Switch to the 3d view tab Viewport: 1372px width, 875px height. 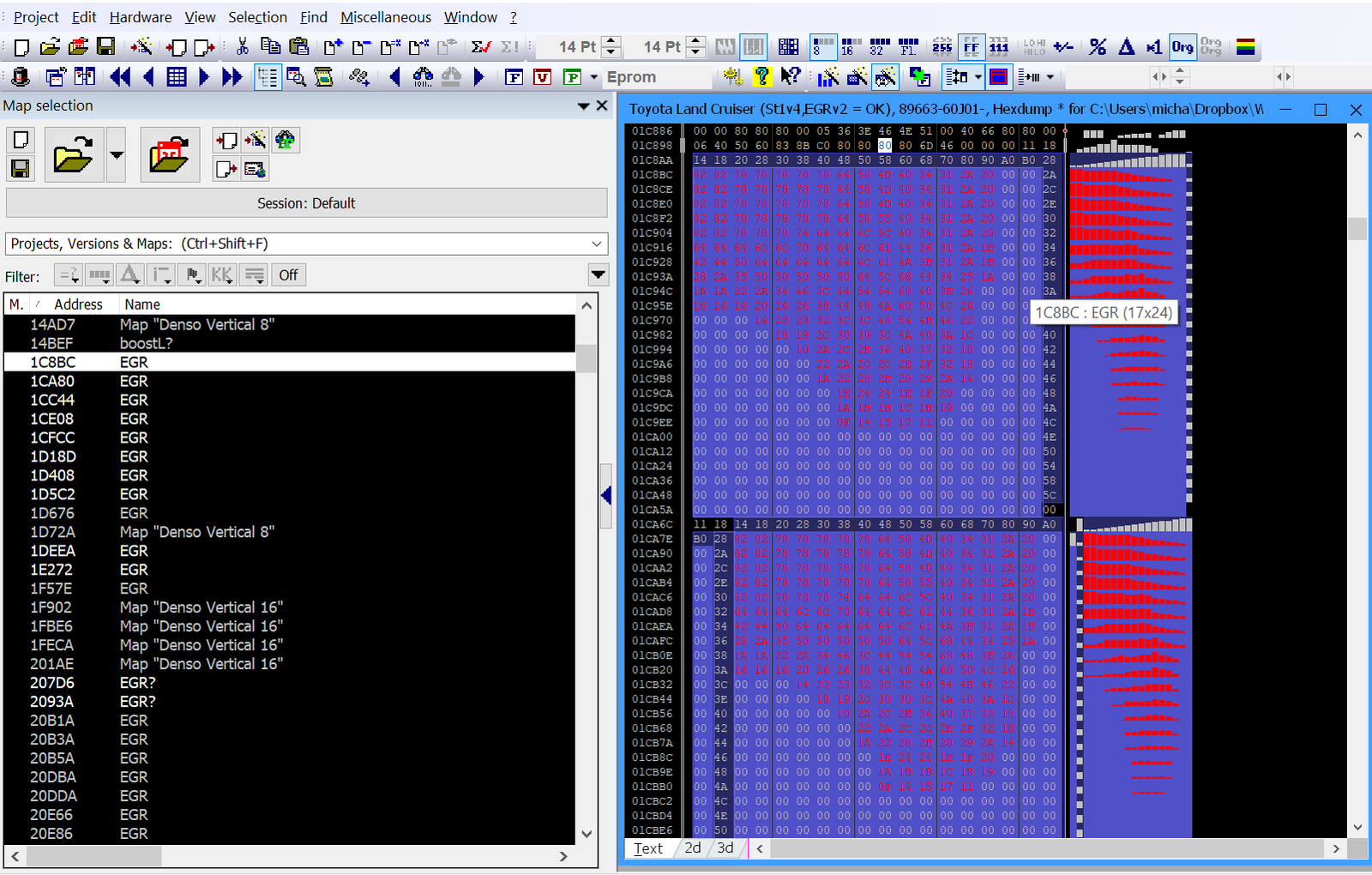tap(725, 848)
